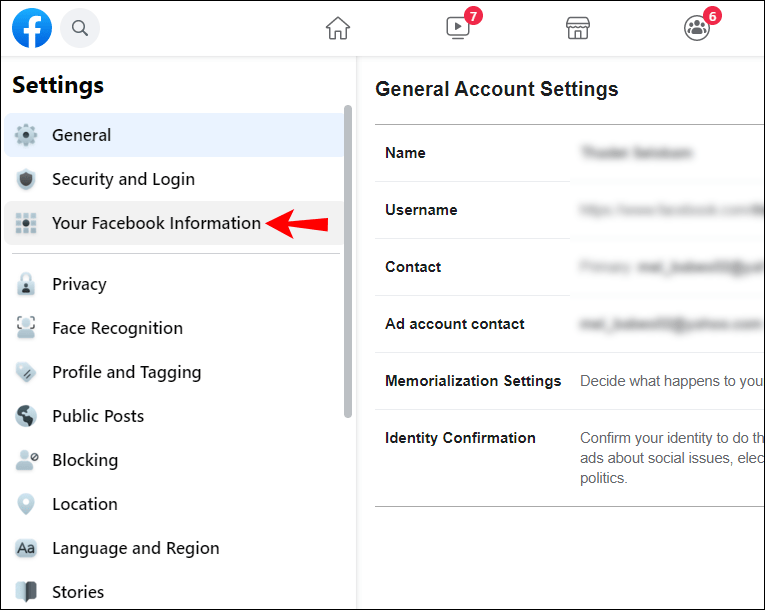Click the Identity Confirmation description text
The image size is (765, 610).
pos(671,458)
